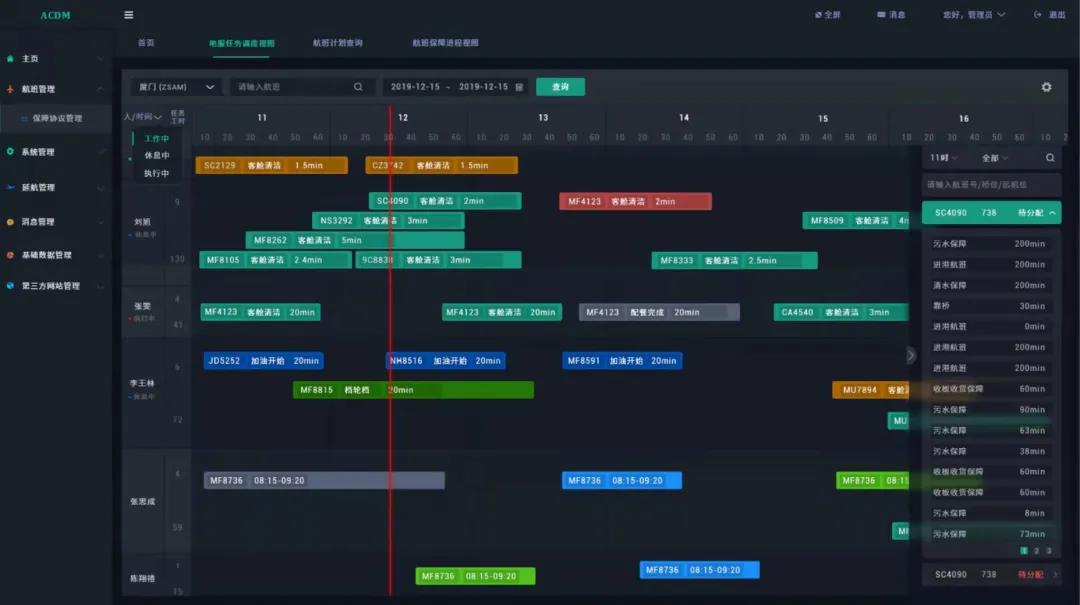Screen dimensions: 1080x605
Task: Click the 消息 messages icon
Action: tap(881, 15)
